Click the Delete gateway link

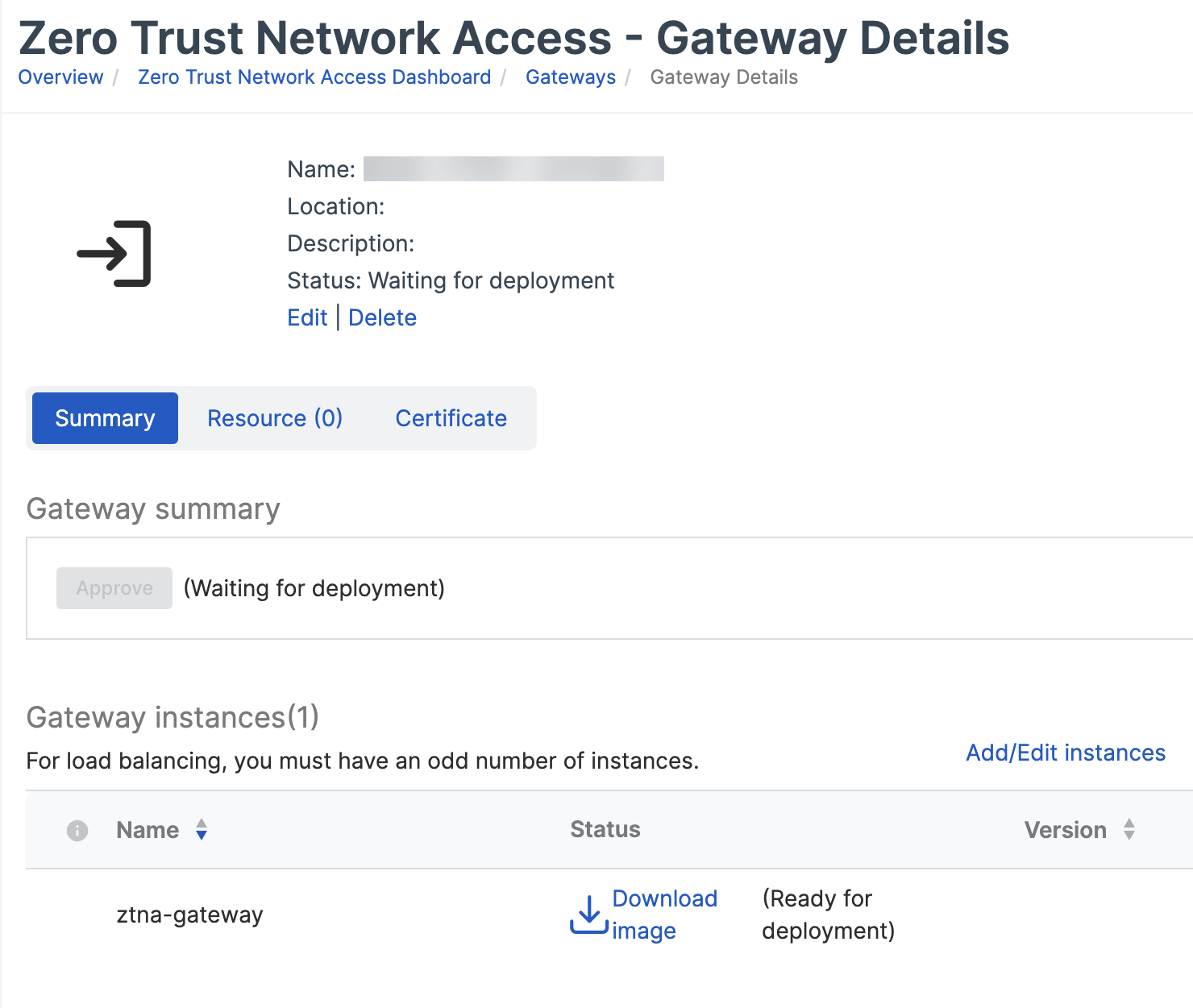click(x=382, y=317)
